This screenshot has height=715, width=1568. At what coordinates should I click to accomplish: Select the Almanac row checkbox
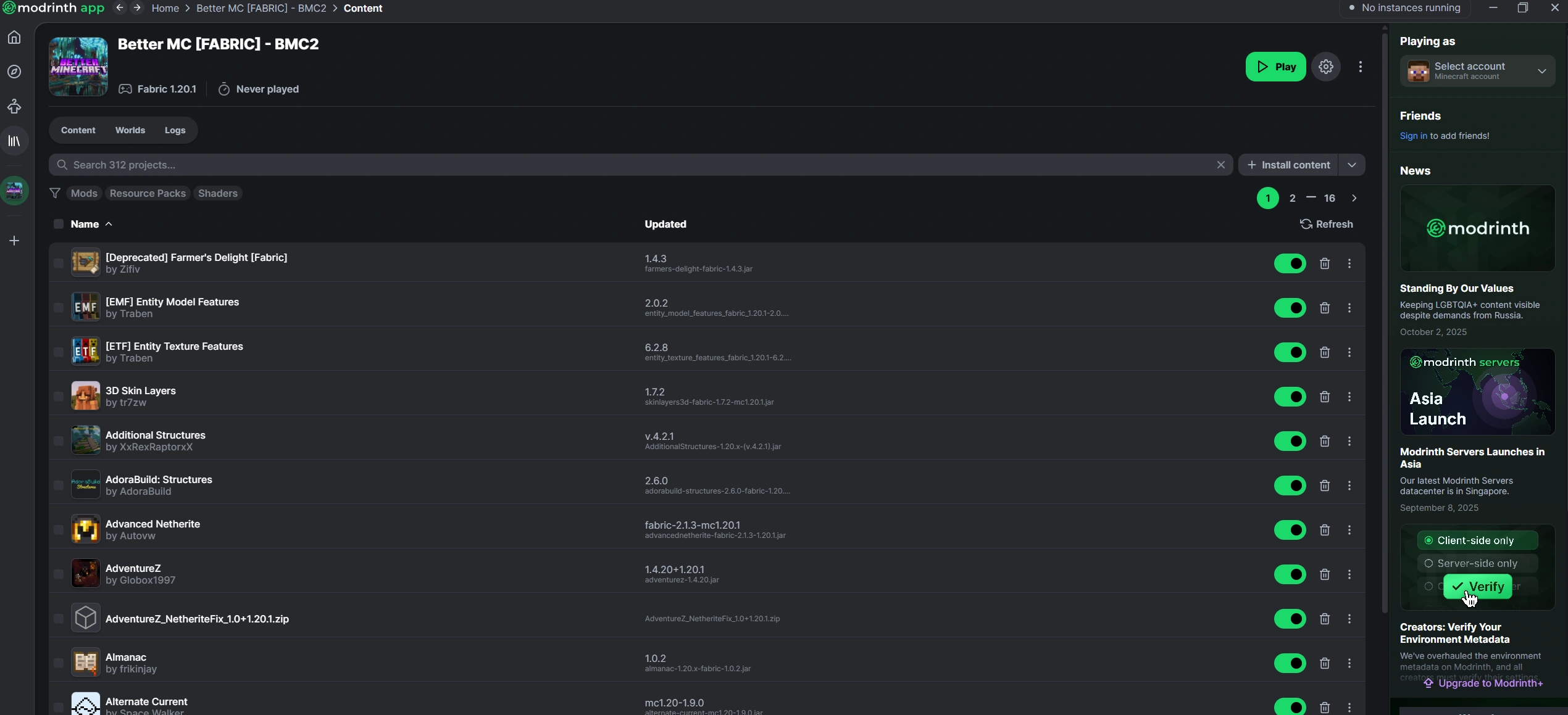coord(58,663)
